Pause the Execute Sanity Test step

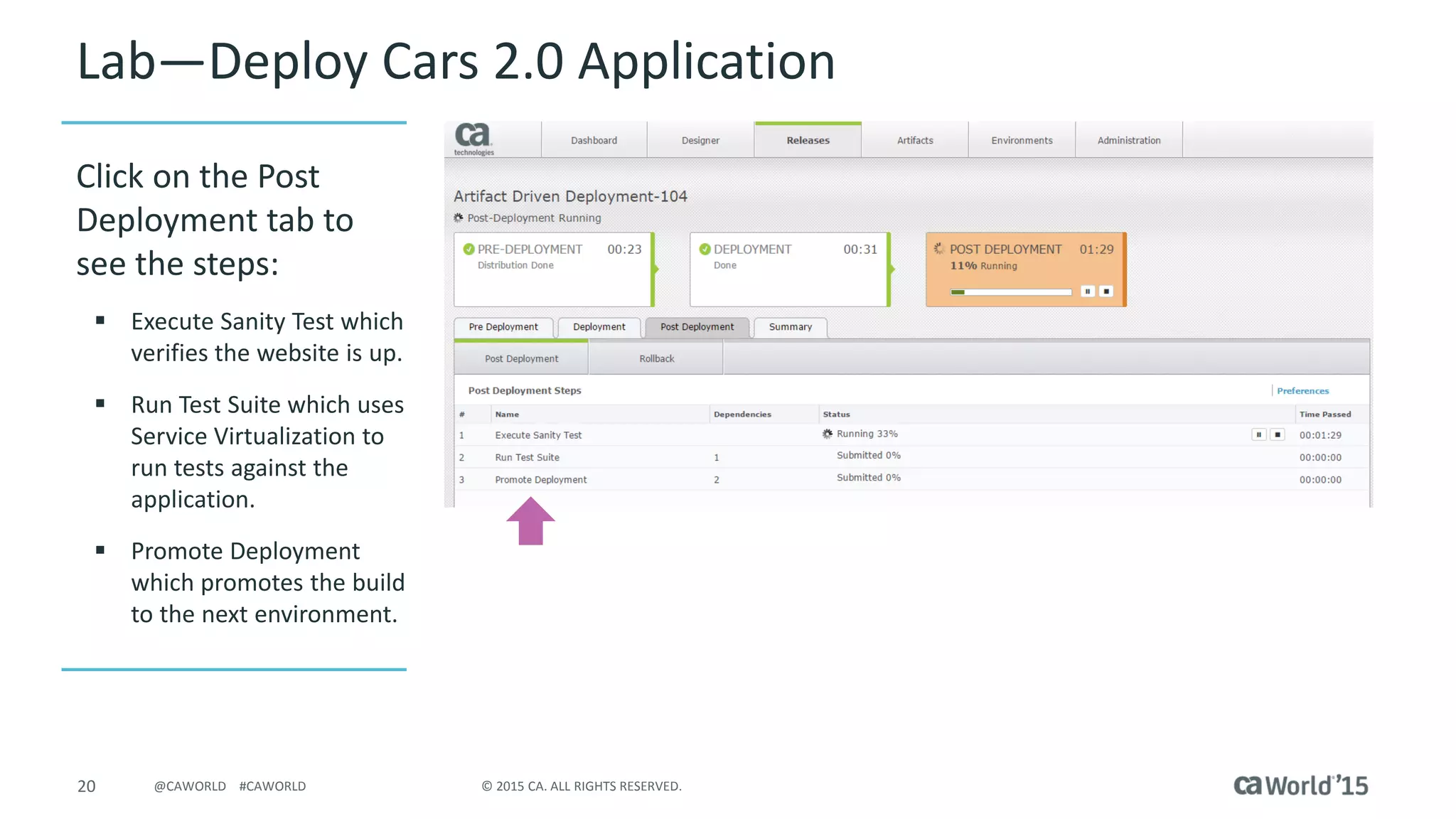pos(1259,434)
